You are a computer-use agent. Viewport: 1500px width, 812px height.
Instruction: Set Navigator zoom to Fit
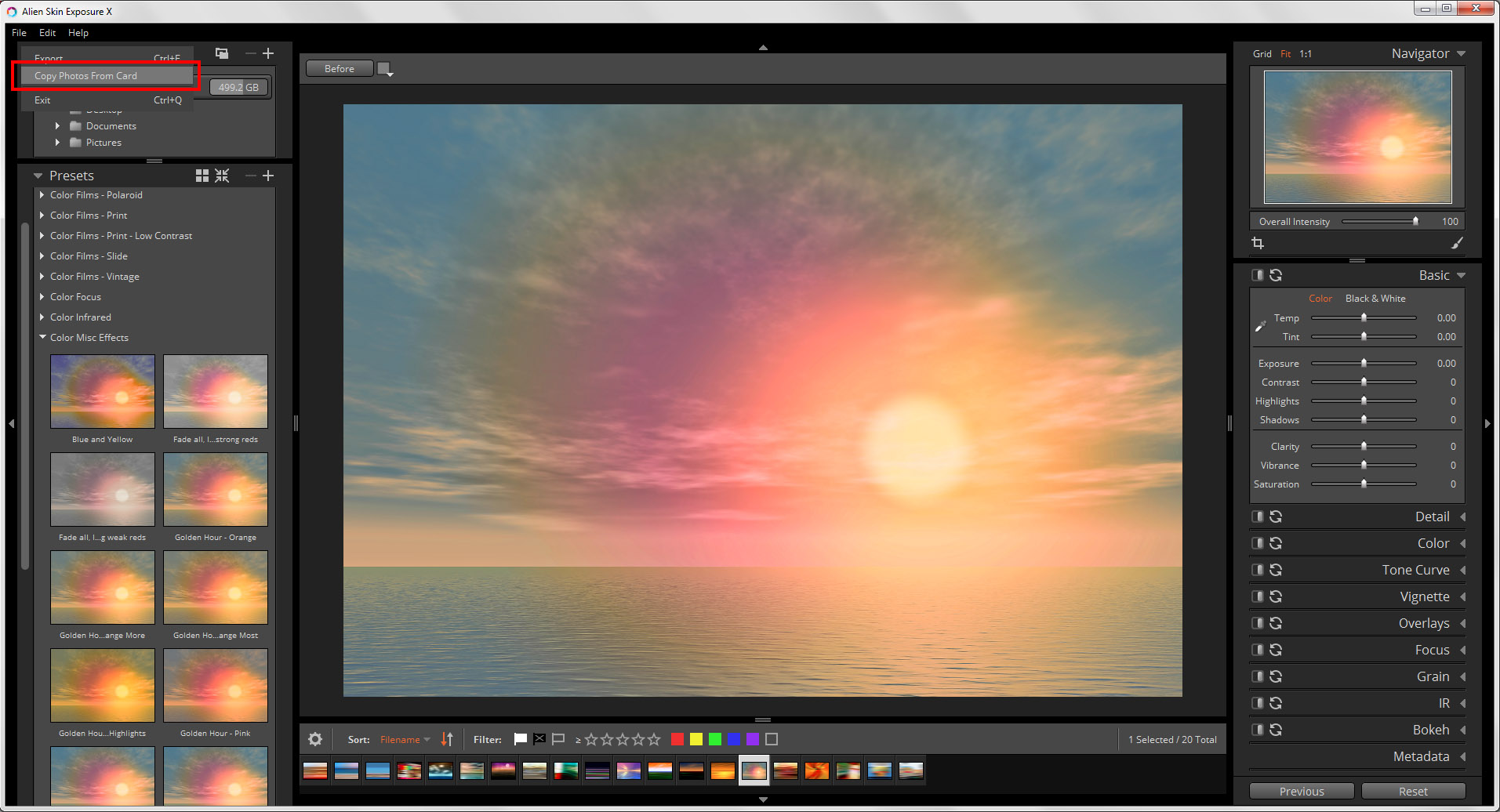click(1286, 54)
